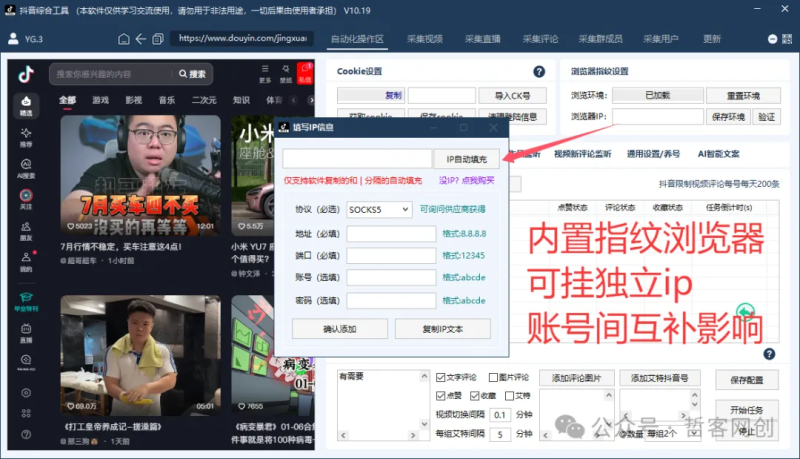
Task: Open the 每组2个 quantity dropdown
Action: (x=671, y=434)
